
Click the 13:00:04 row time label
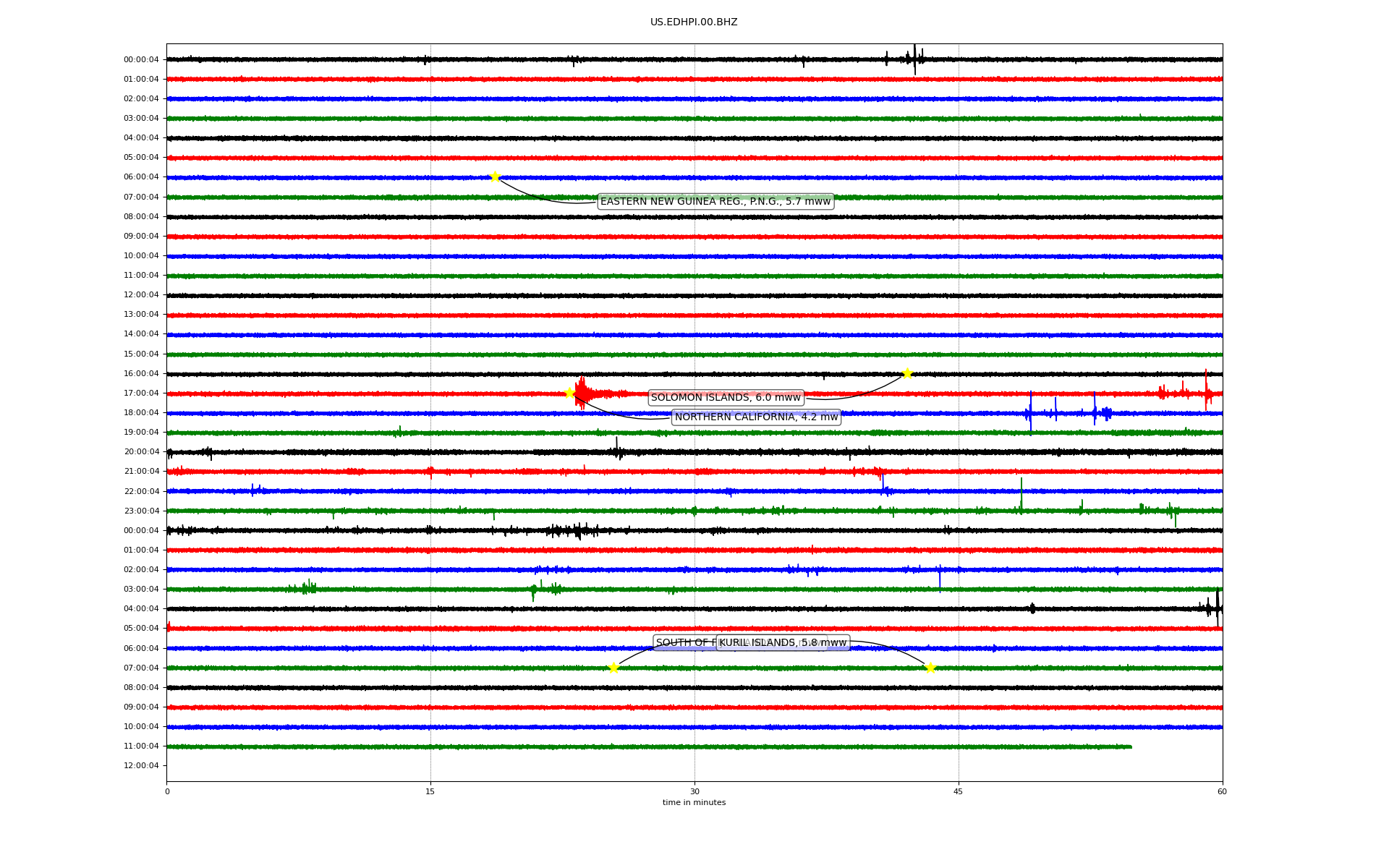[x=141, y=315]
